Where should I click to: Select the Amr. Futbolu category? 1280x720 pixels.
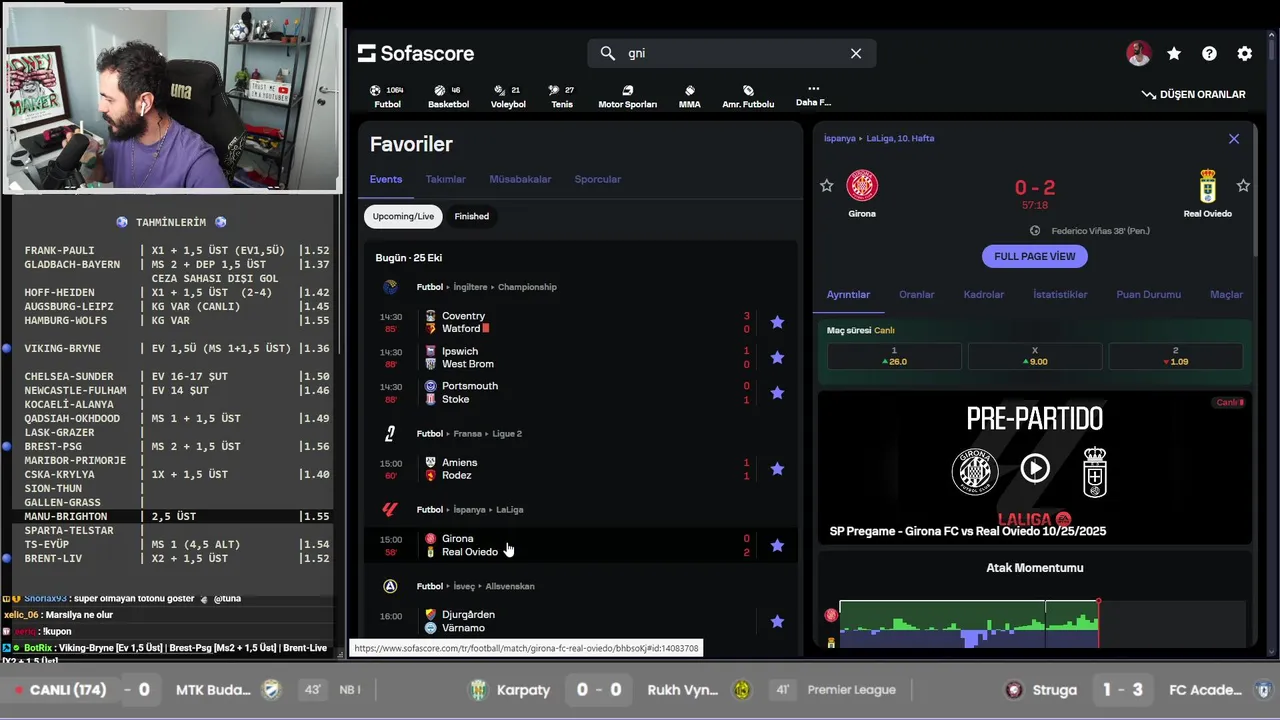coord(748,97)
